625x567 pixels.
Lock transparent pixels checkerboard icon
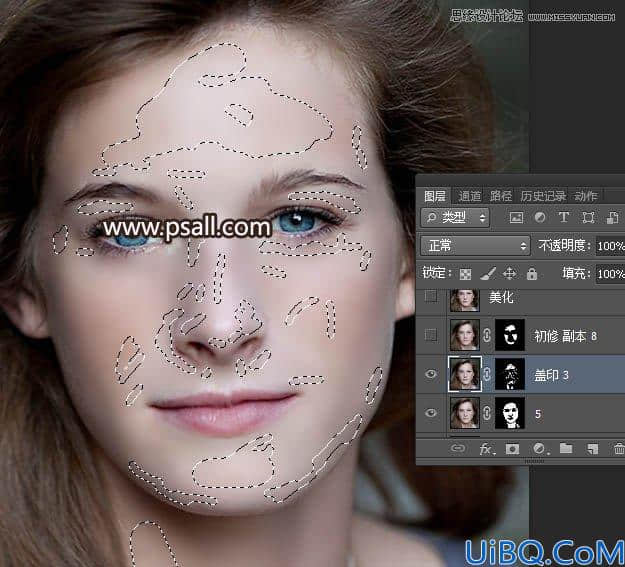(465, 274)
